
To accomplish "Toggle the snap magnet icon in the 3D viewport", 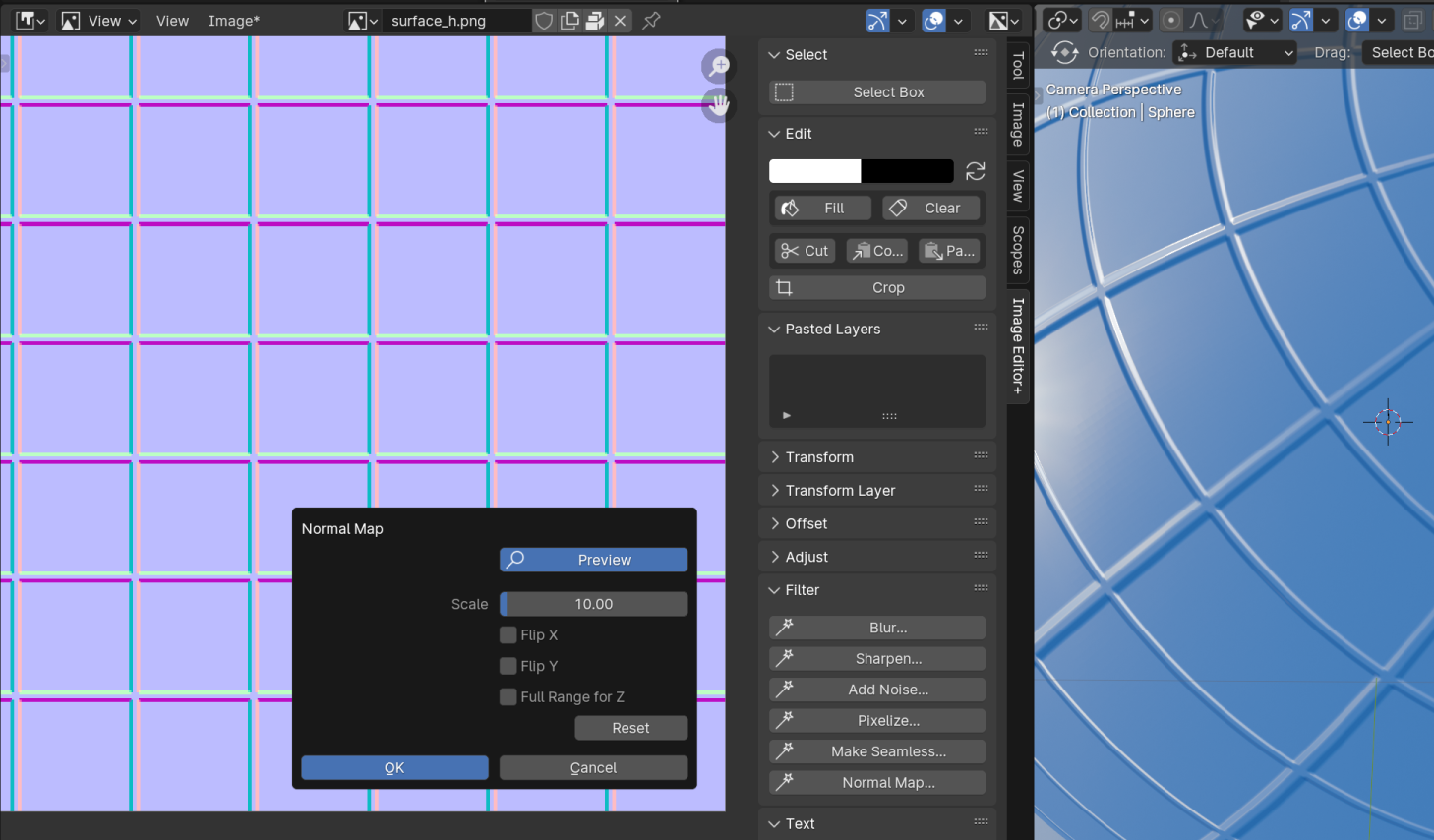I will point(1101,21).
